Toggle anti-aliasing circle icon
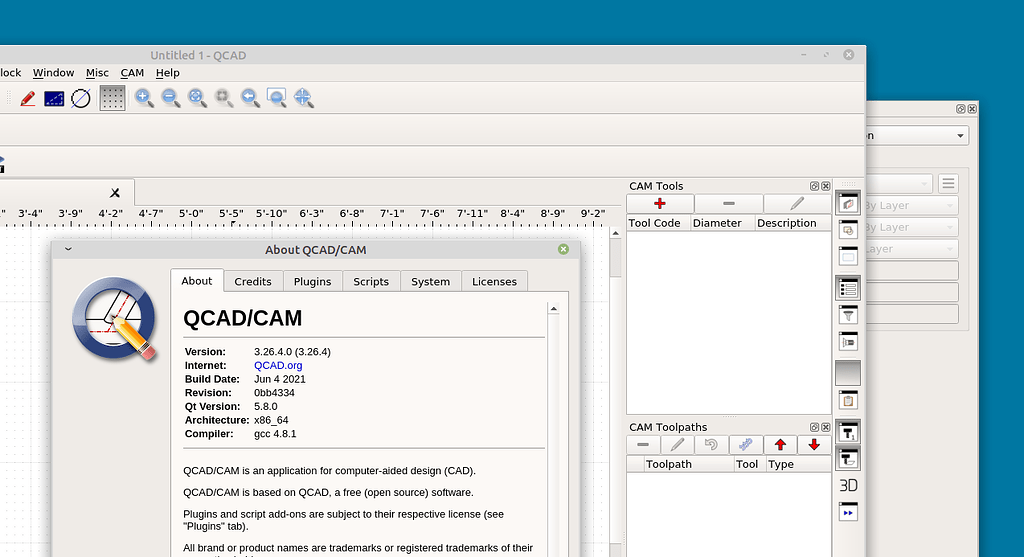The image size is (1024, 557). pos(80,99)
